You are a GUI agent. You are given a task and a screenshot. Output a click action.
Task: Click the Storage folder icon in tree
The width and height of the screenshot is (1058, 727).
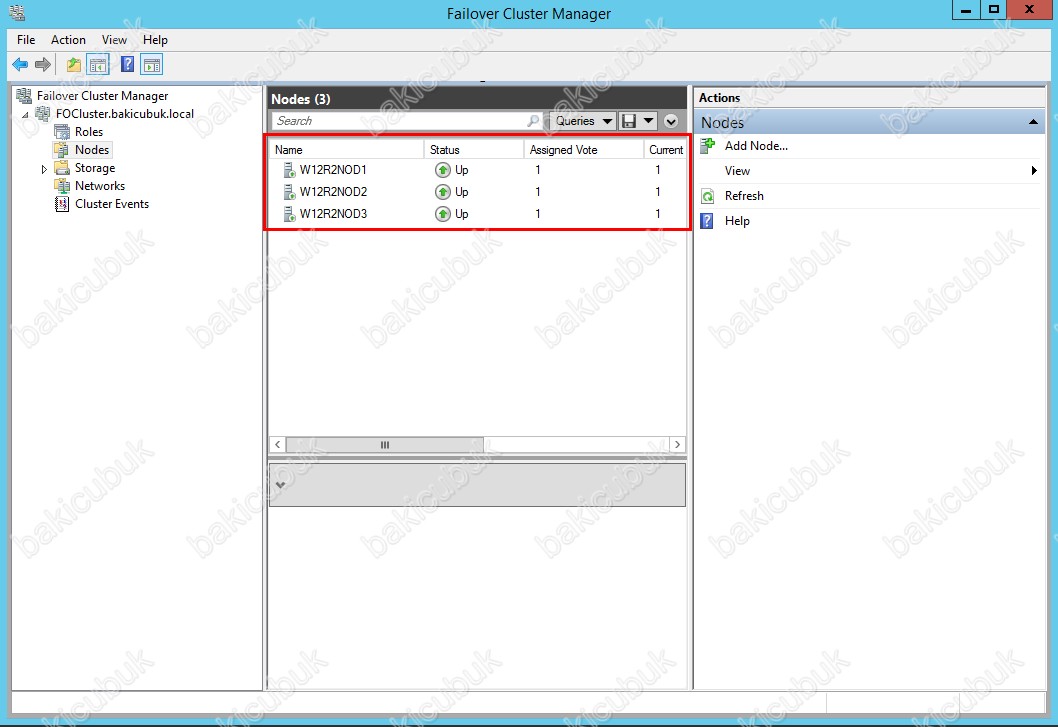pos(62,167)
